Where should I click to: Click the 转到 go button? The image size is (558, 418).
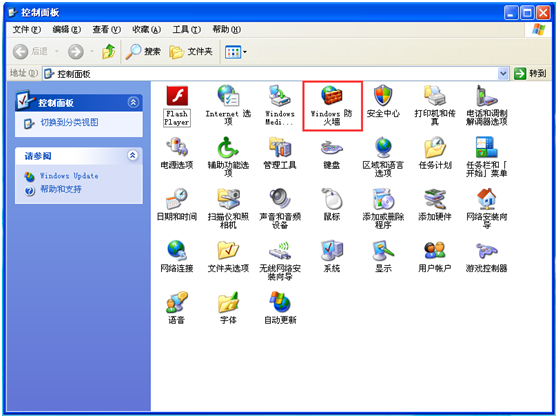[530, 74]
